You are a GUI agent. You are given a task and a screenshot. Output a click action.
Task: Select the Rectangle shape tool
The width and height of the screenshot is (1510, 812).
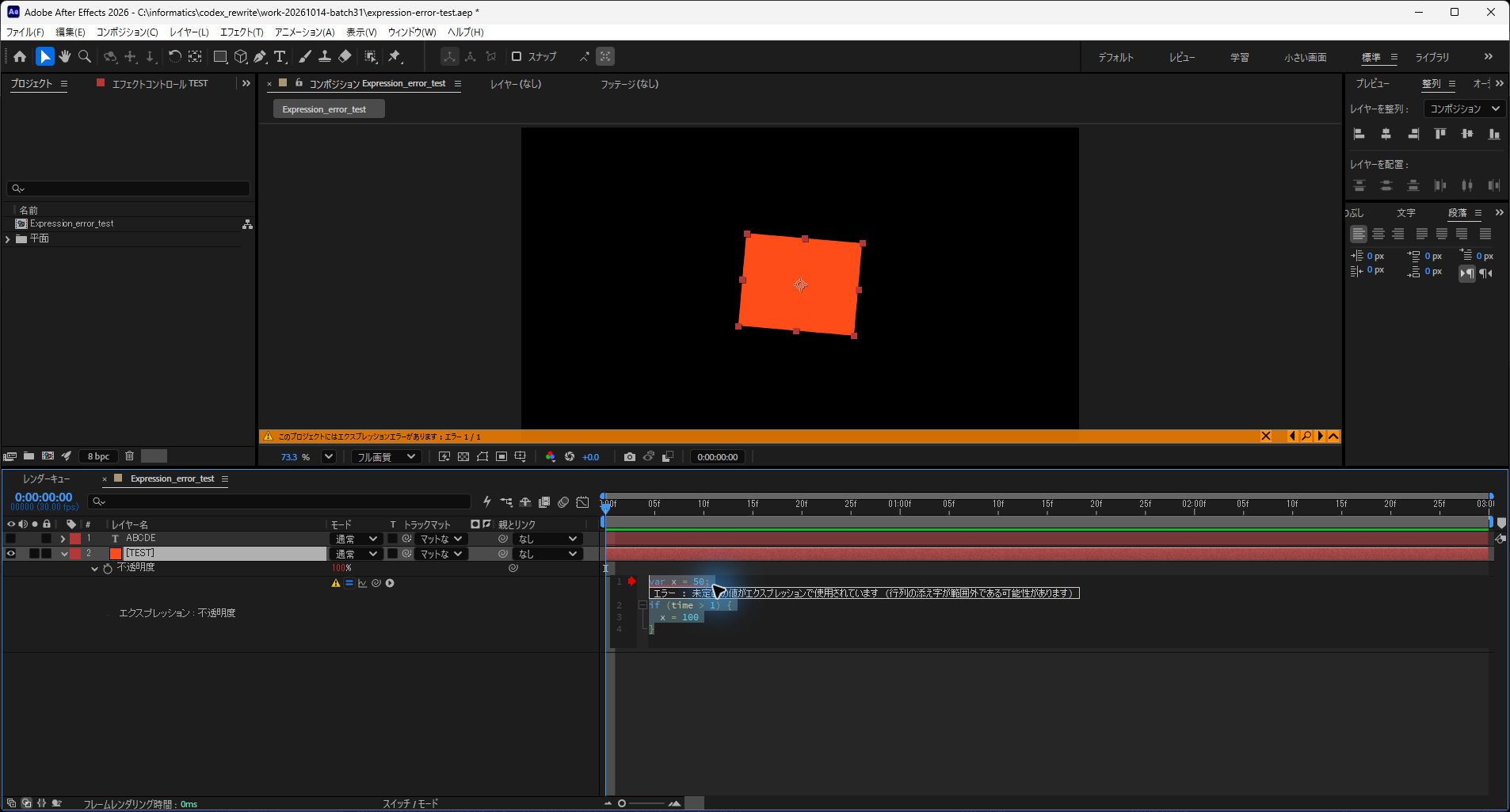[x=220, y=56]
